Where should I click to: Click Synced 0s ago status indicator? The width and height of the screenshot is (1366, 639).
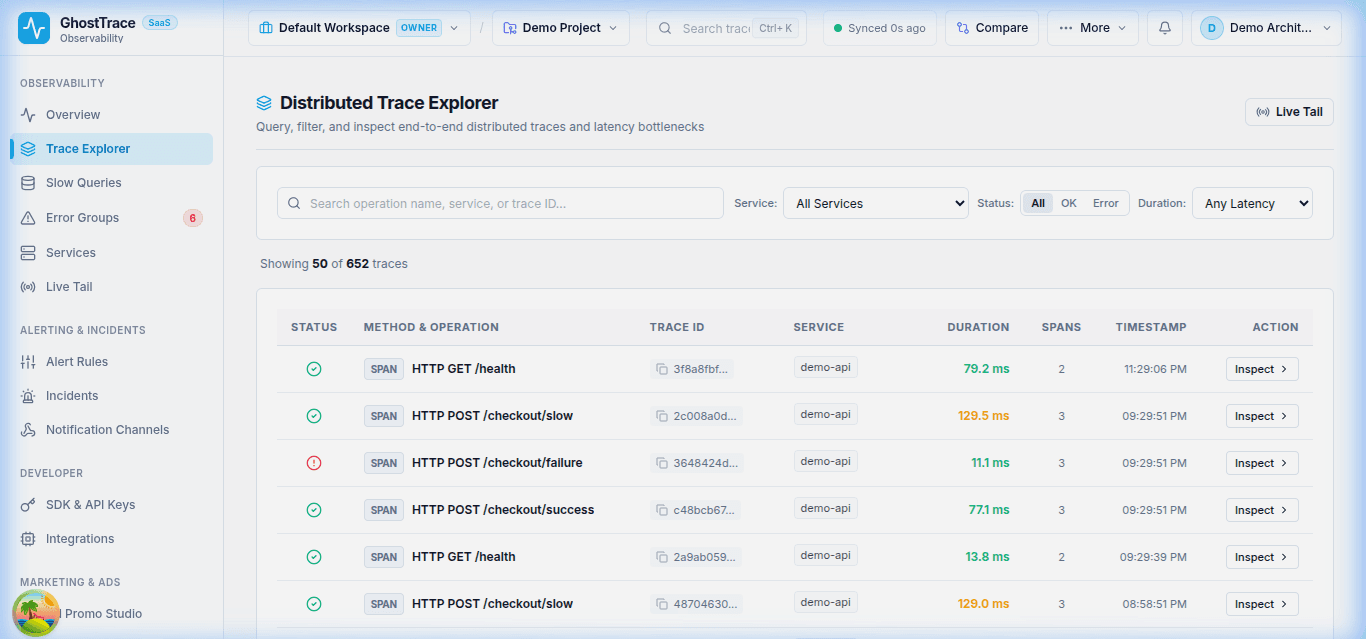click(x=880, y=28)
